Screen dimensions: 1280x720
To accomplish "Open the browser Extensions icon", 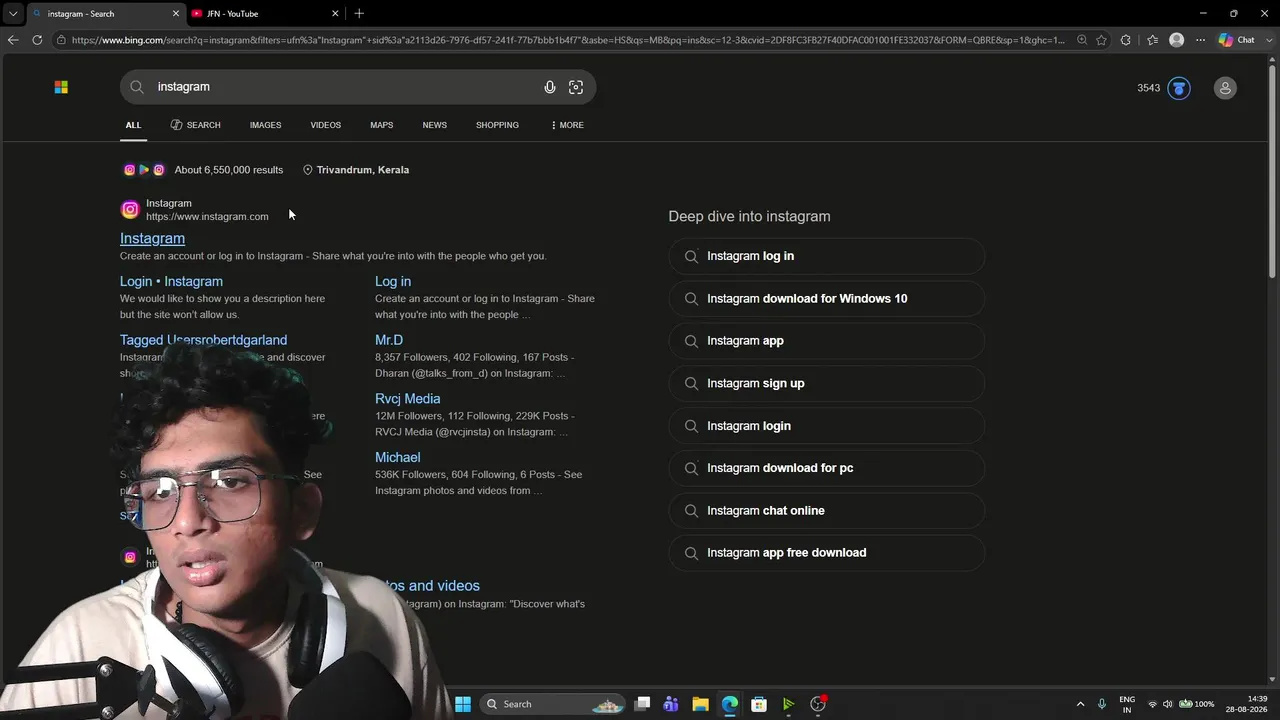I will pyautogui.click(x=1126, y=40).
